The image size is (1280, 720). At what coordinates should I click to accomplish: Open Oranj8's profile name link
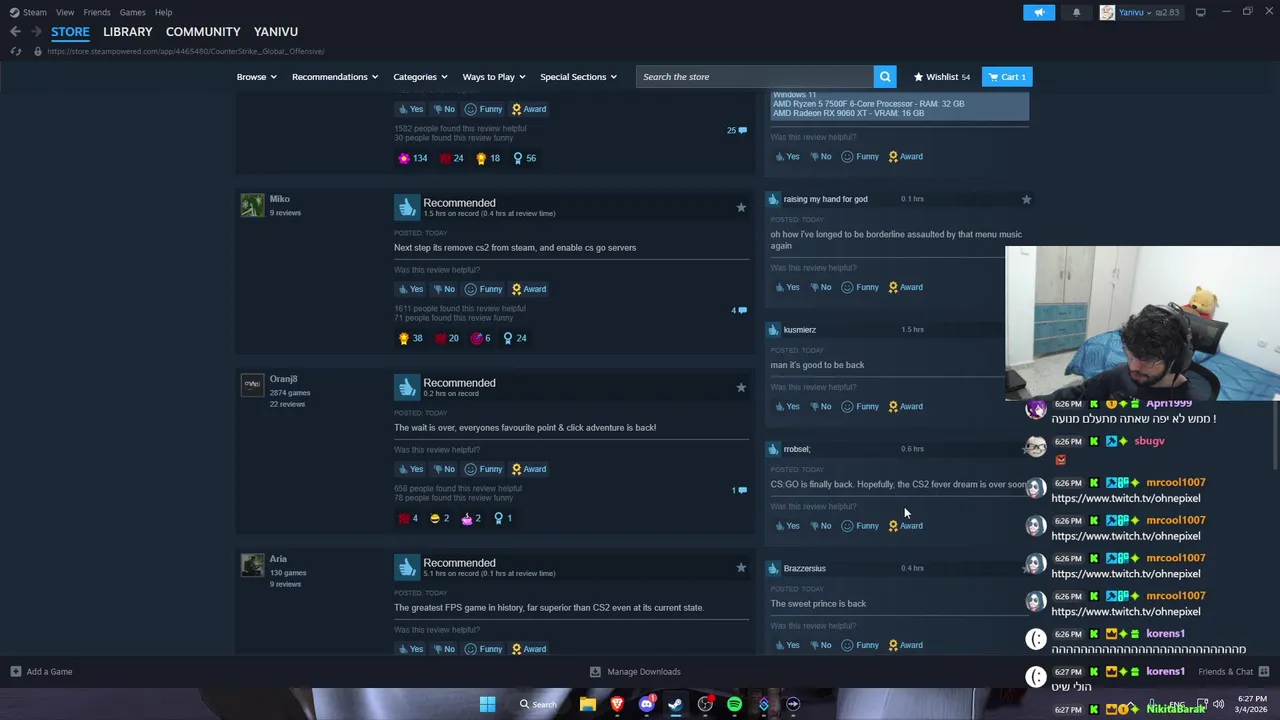(x=283, y=379)
